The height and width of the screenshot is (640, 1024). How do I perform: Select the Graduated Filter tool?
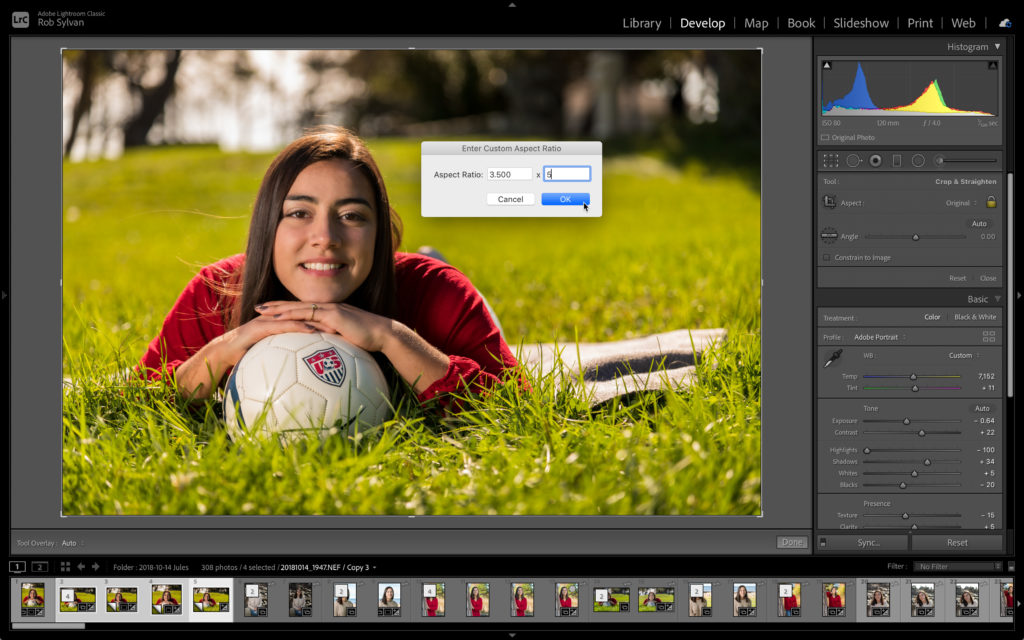click(897, 160)
